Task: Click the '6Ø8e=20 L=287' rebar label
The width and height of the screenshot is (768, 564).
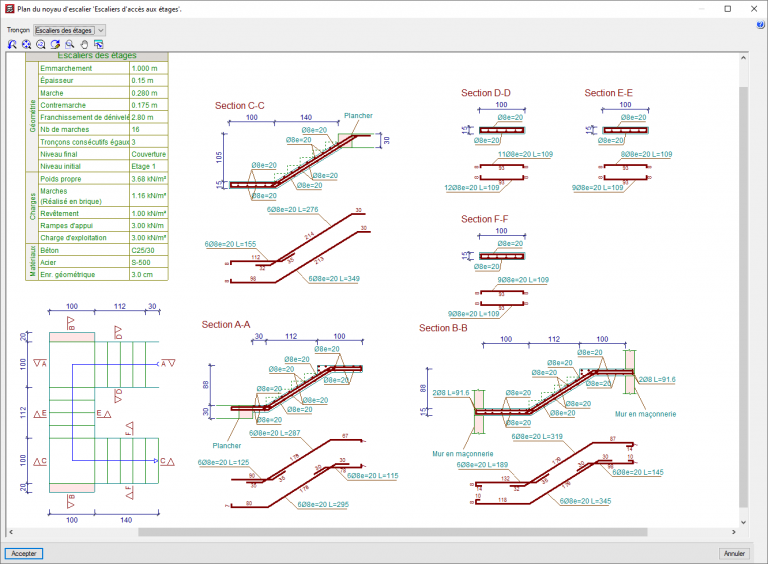Action: coord(275,433)
